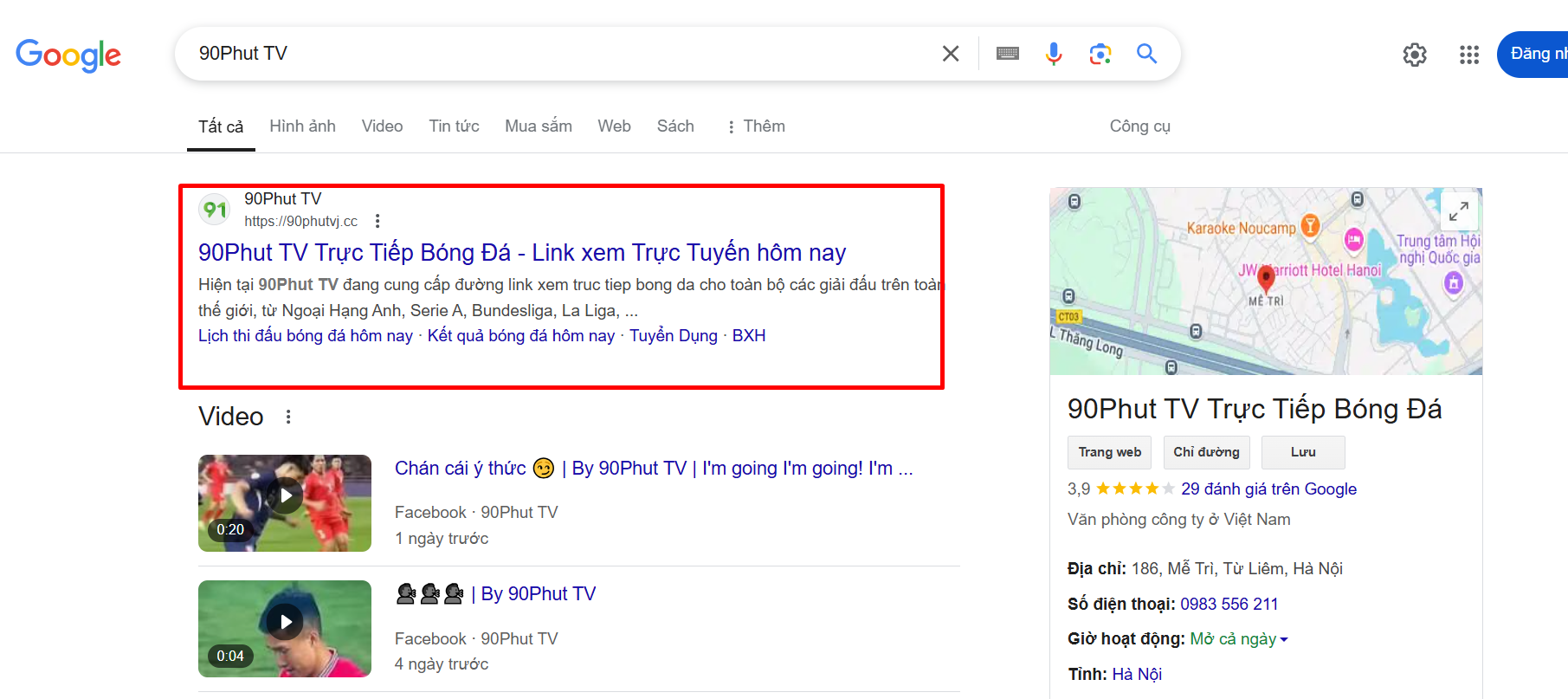Click the Trang web button

click(x=1110, y=452)
